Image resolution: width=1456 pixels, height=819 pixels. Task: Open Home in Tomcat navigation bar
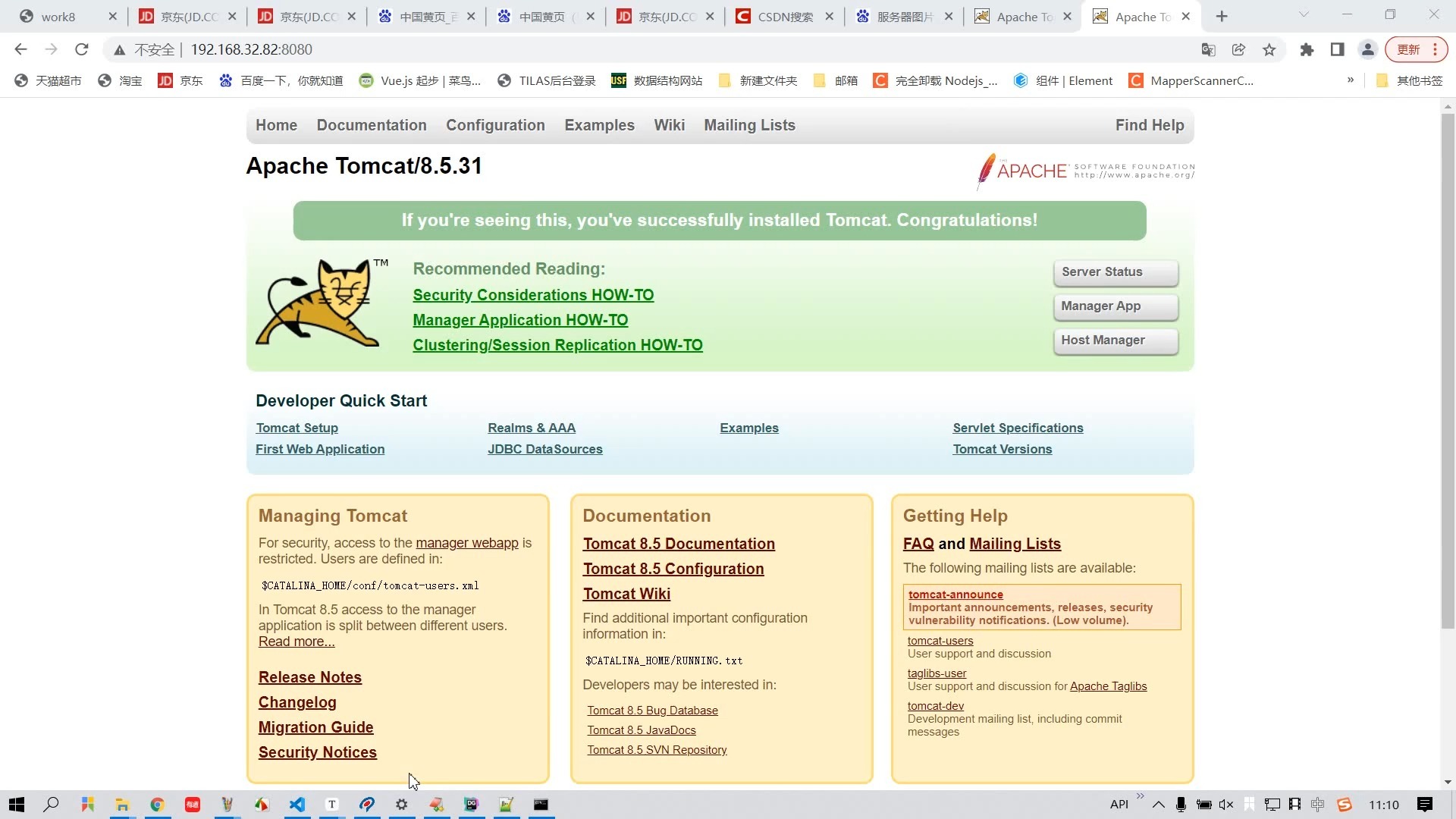tap(276, 125)
